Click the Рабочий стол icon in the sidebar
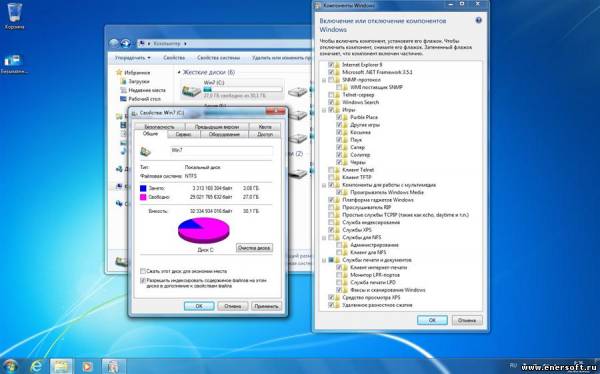The width and height of the screenshot is (600, 374). tap(123, 99)
